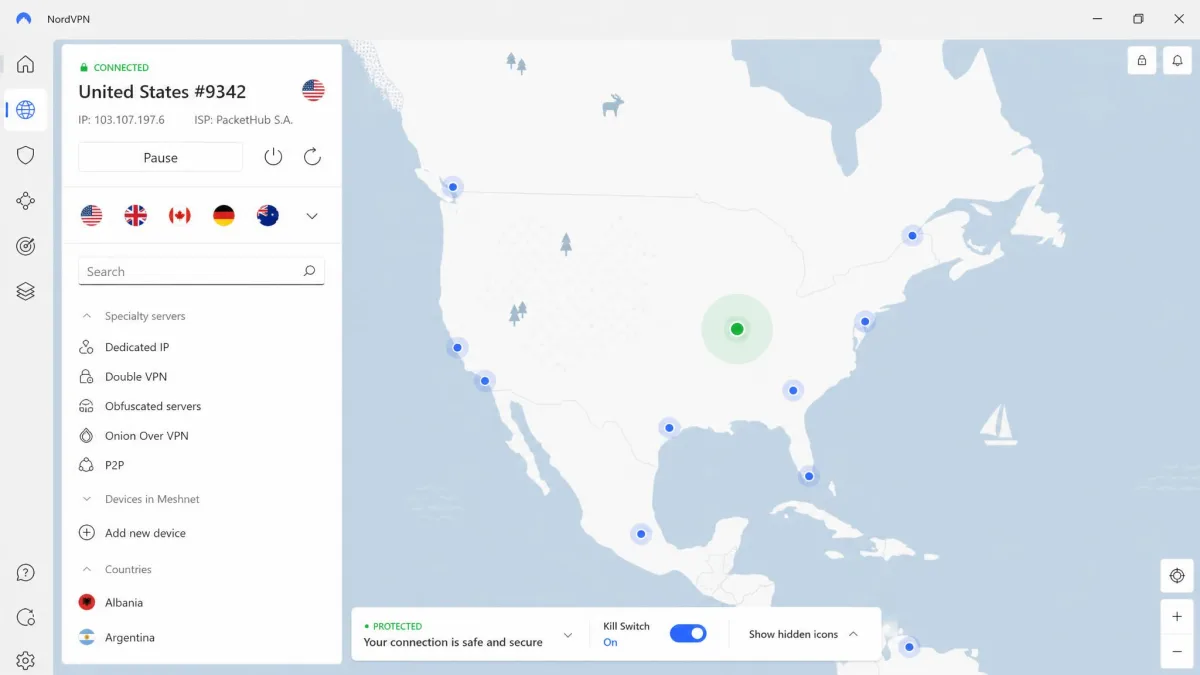Click the IP: 103.107.197.6 text
This screenshot has height=675, width=1200.
[121, 120]
